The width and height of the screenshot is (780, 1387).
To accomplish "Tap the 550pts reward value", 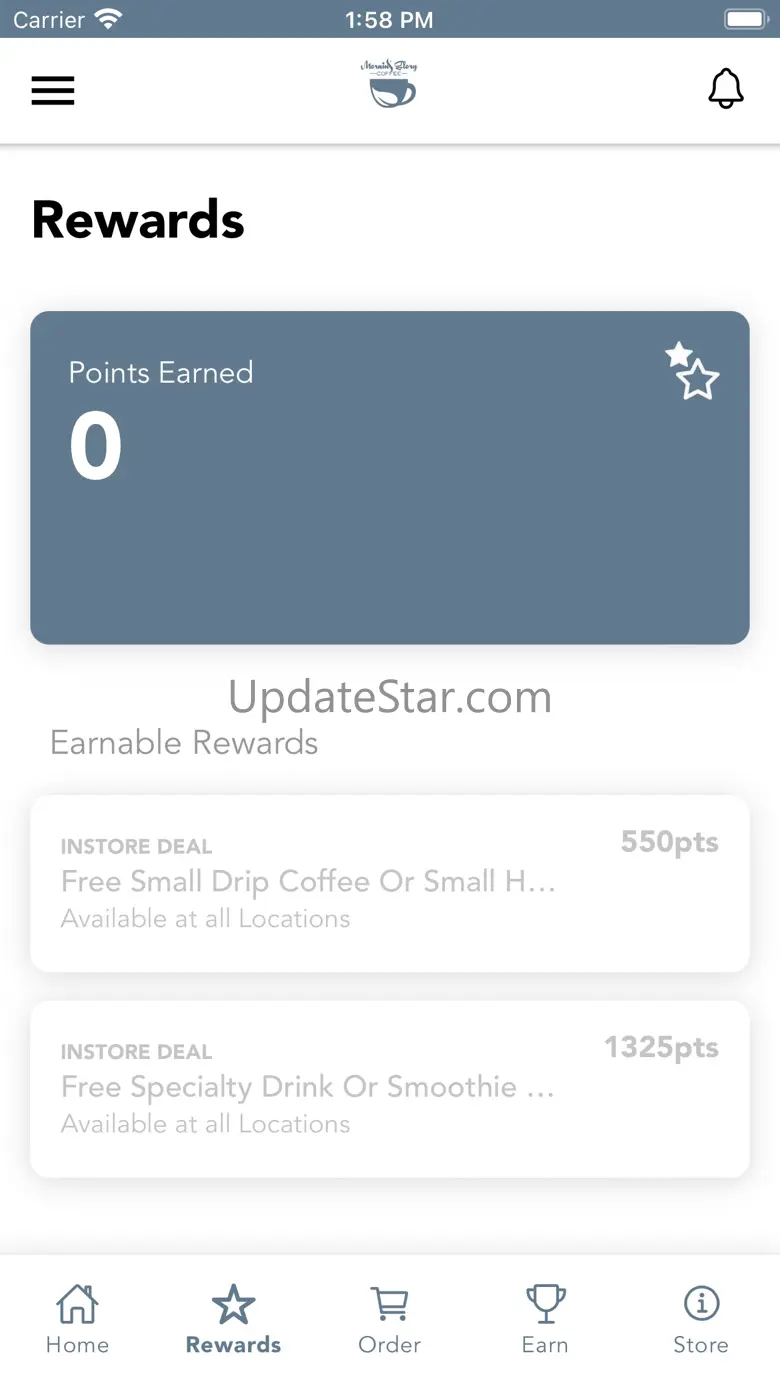I will [x=669, y=842].
